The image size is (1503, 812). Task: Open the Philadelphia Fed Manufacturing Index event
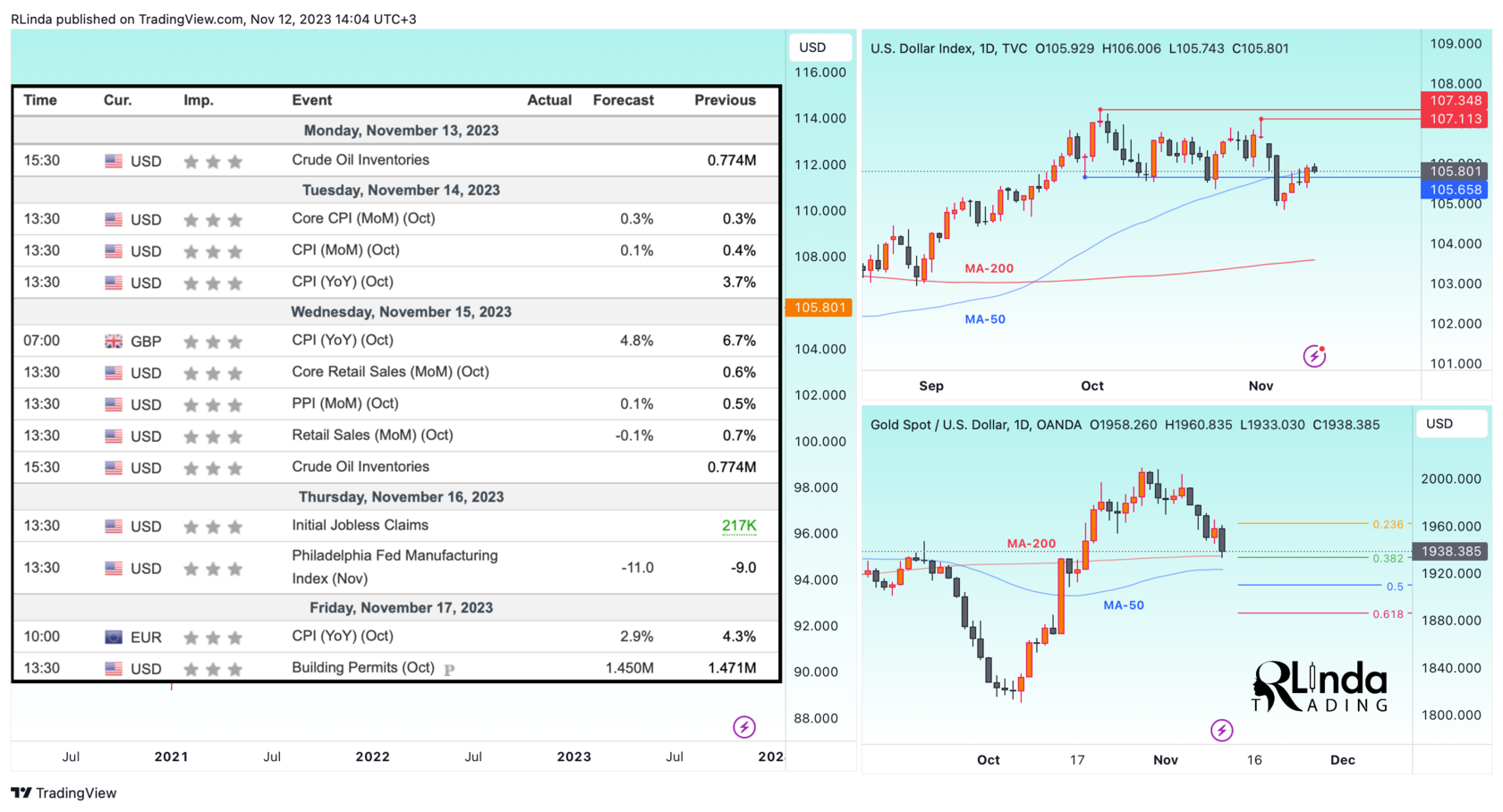click(395, 567)
